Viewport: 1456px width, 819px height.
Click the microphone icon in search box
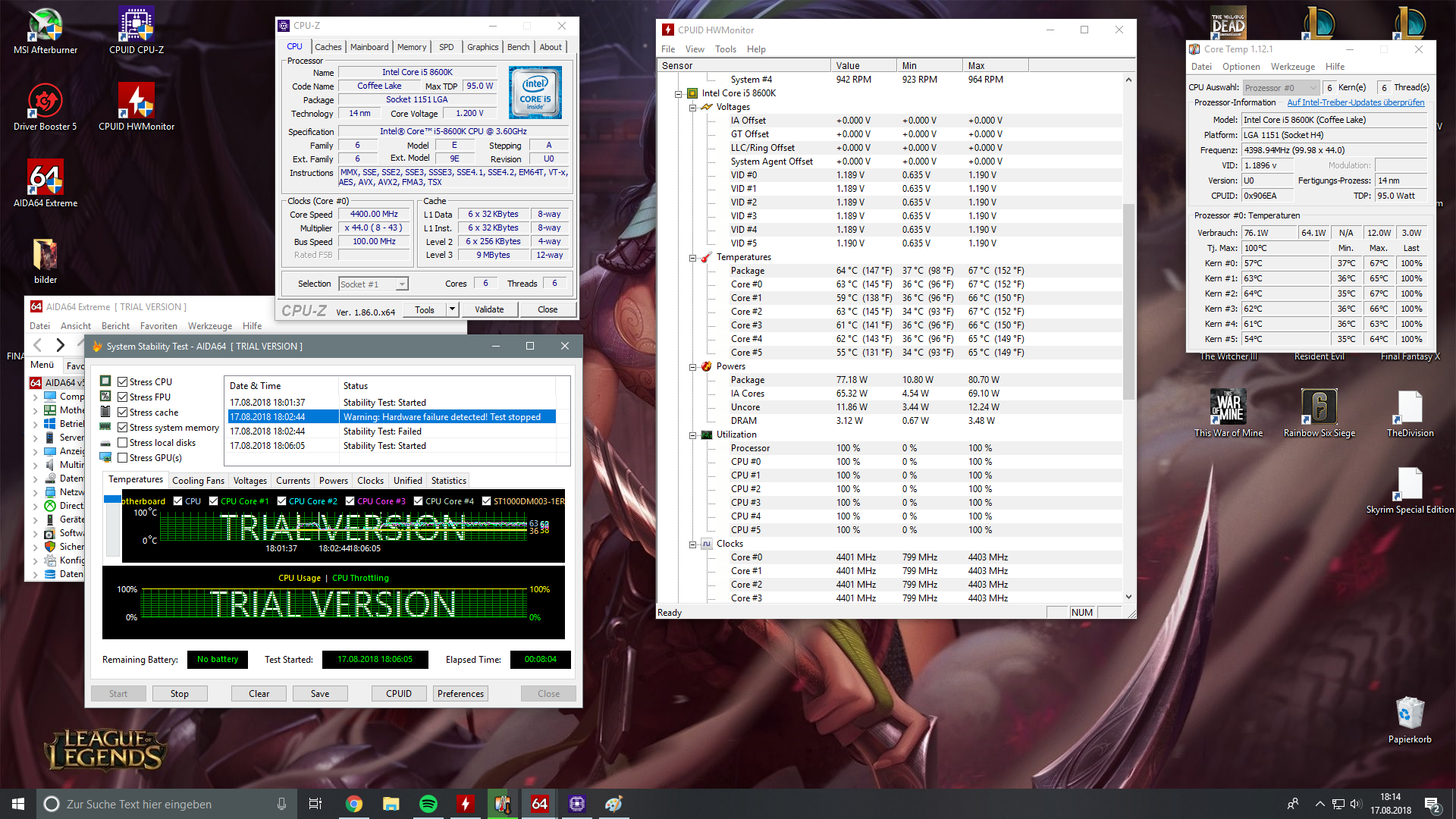281,804
